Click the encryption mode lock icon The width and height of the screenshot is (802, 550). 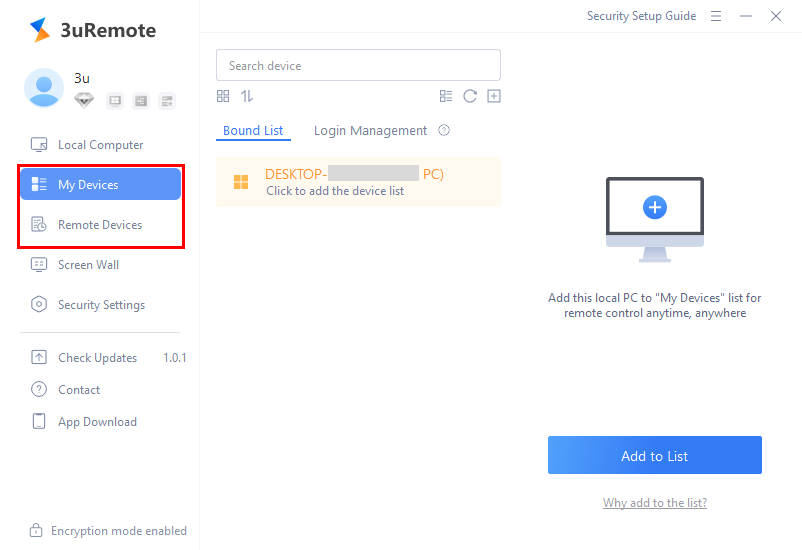36,530
